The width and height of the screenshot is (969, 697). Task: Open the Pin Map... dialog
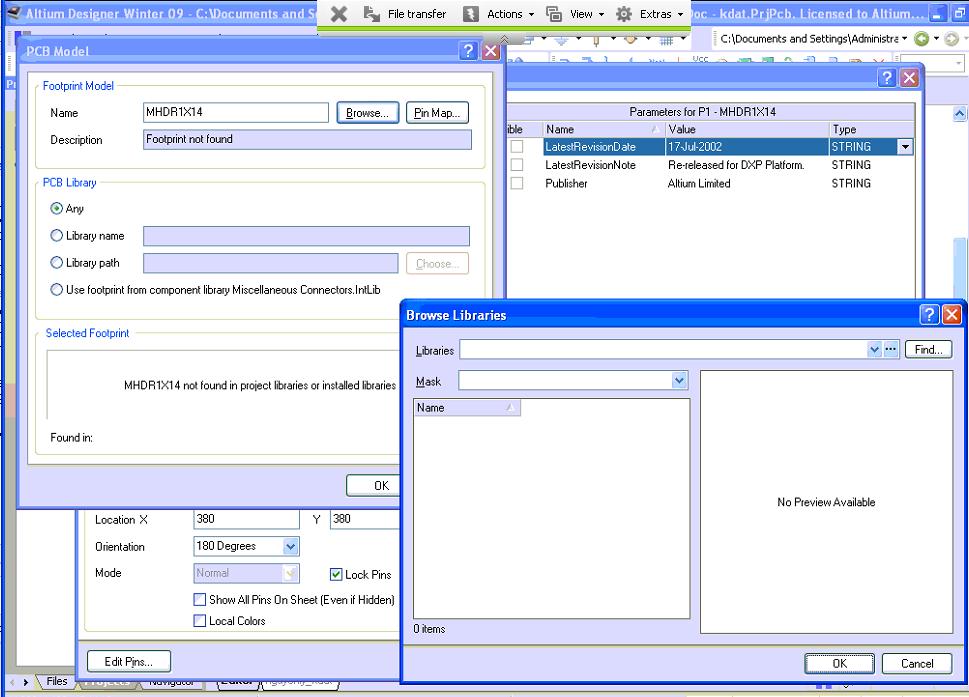click(437, 112)
